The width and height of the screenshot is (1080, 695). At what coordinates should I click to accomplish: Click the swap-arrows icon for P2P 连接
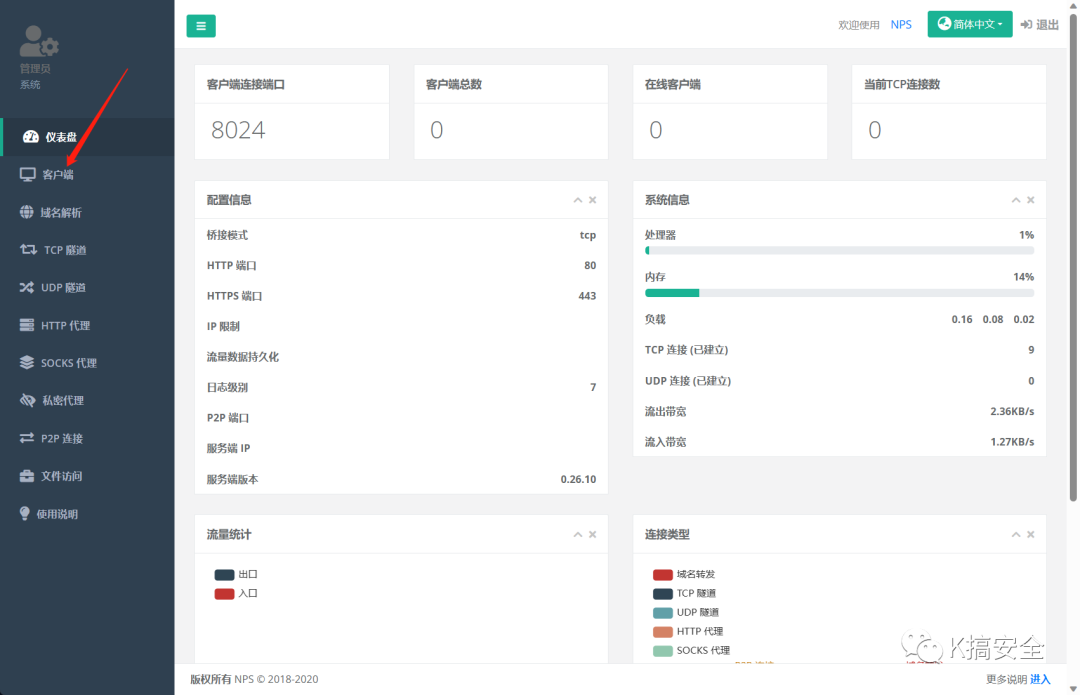tap(25, 438)
